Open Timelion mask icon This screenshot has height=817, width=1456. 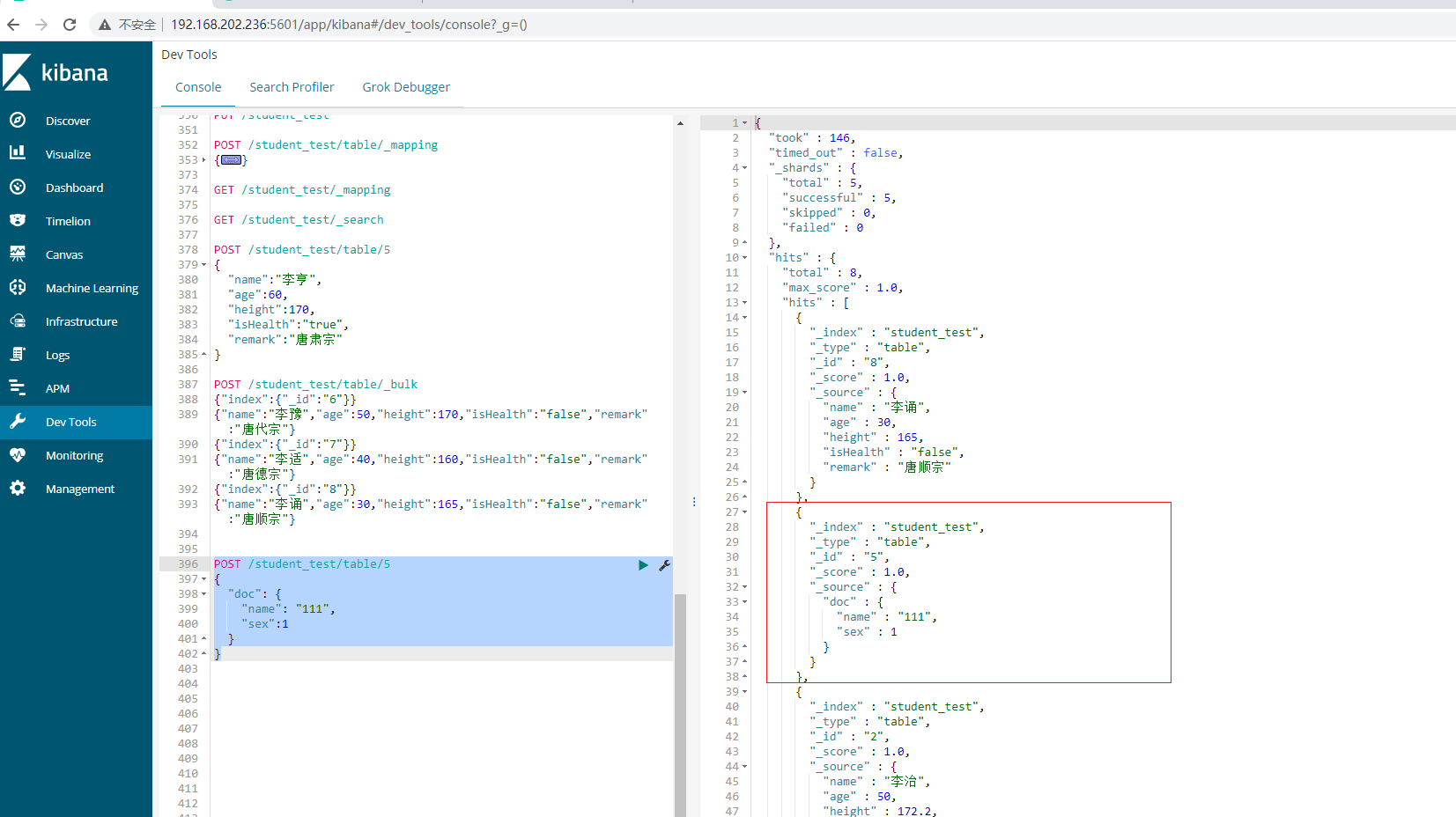pyautogui.click(x=18, y=220)
